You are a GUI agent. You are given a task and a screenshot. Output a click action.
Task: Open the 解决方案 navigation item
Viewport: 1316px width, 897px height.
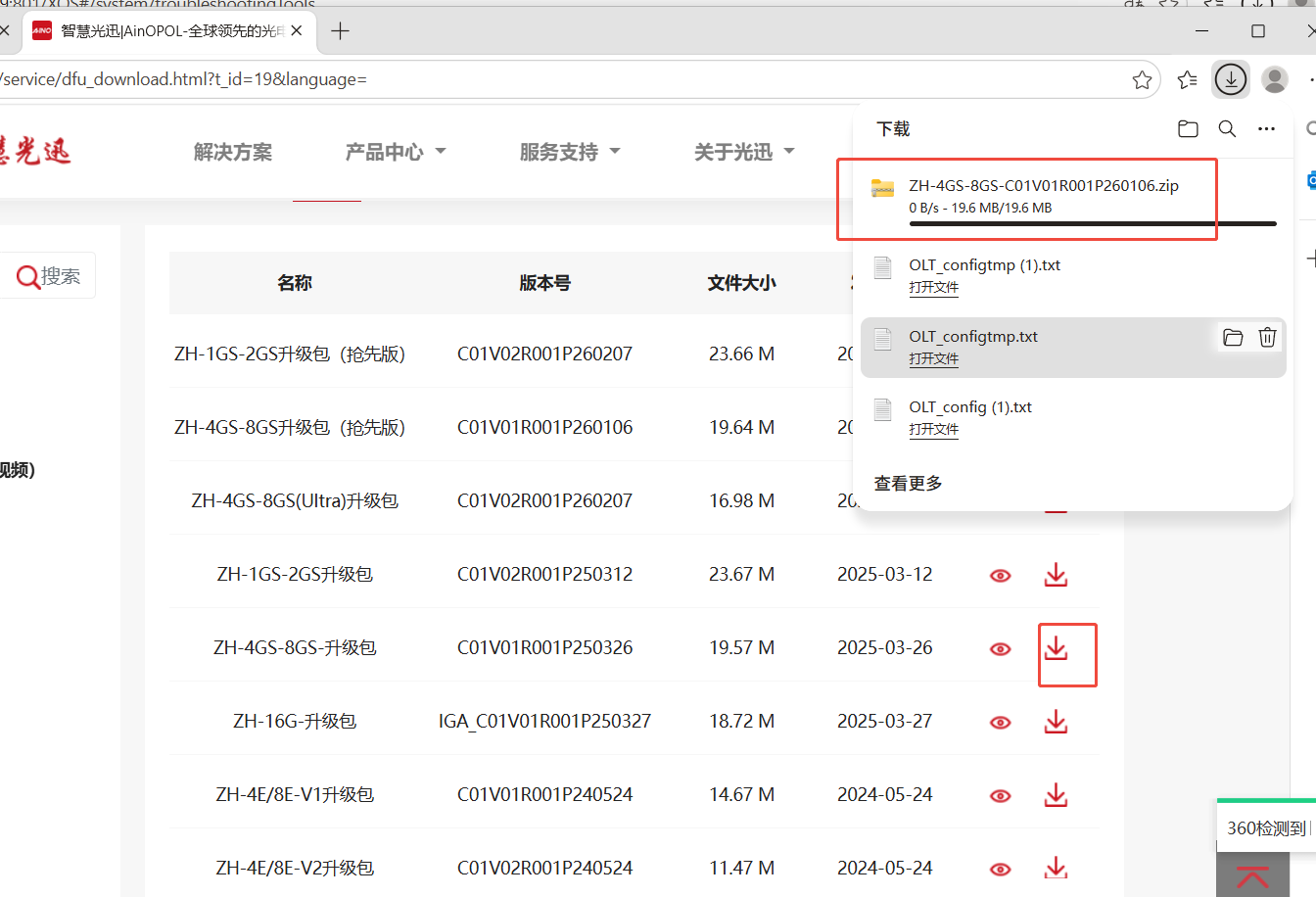pos(233,152)
